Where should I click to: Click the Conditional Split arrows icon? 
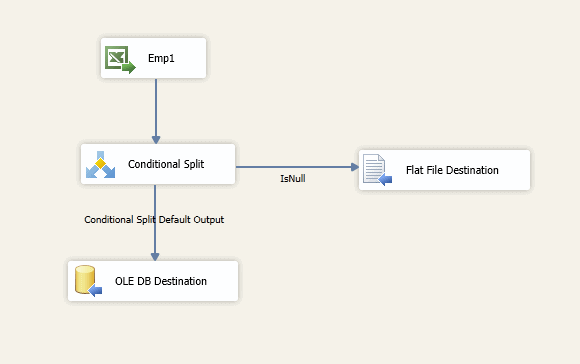point(101,165)
